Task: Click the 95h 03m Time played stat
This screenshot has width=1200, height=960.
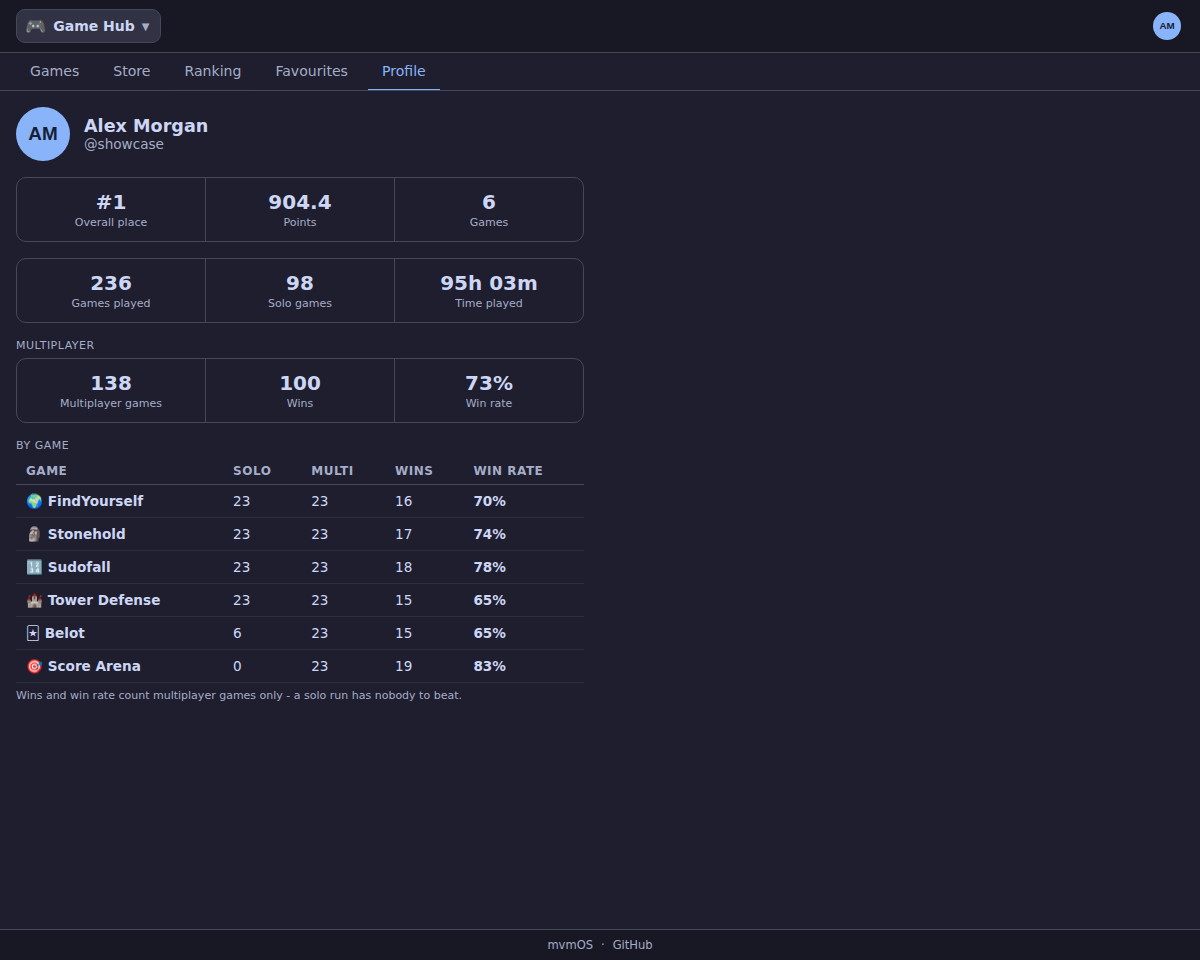Action: tap(489, 291)
